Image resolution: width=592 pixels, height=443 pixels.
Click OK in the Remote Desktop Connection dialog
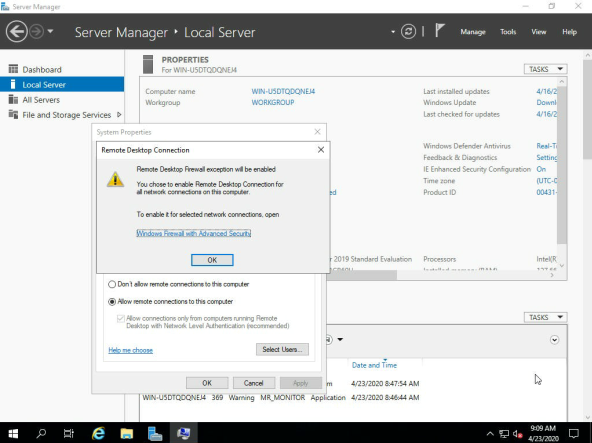click(x=212, y=260)
